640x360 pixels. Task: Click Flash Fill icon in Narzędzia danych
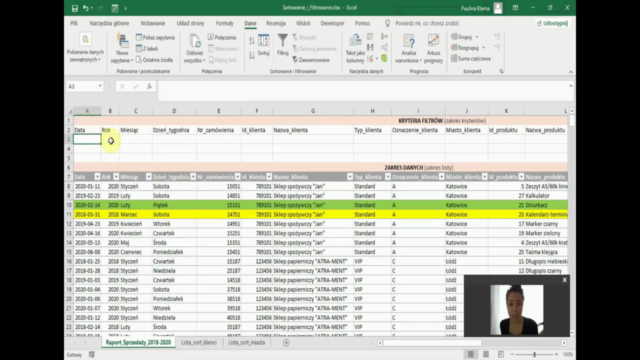[x=370, y=37]
